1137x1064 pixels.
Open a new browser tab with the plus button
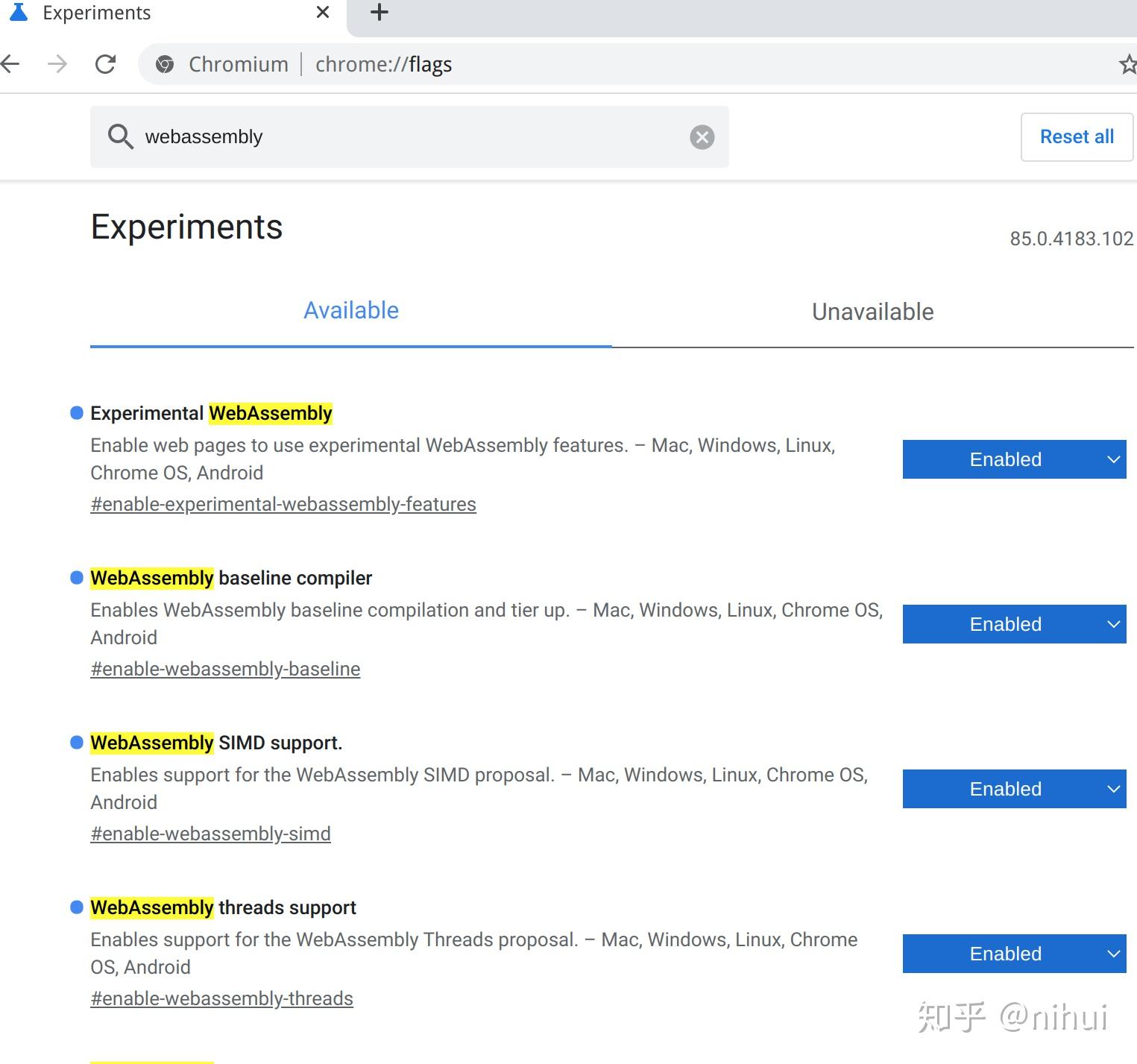(379, 12)
